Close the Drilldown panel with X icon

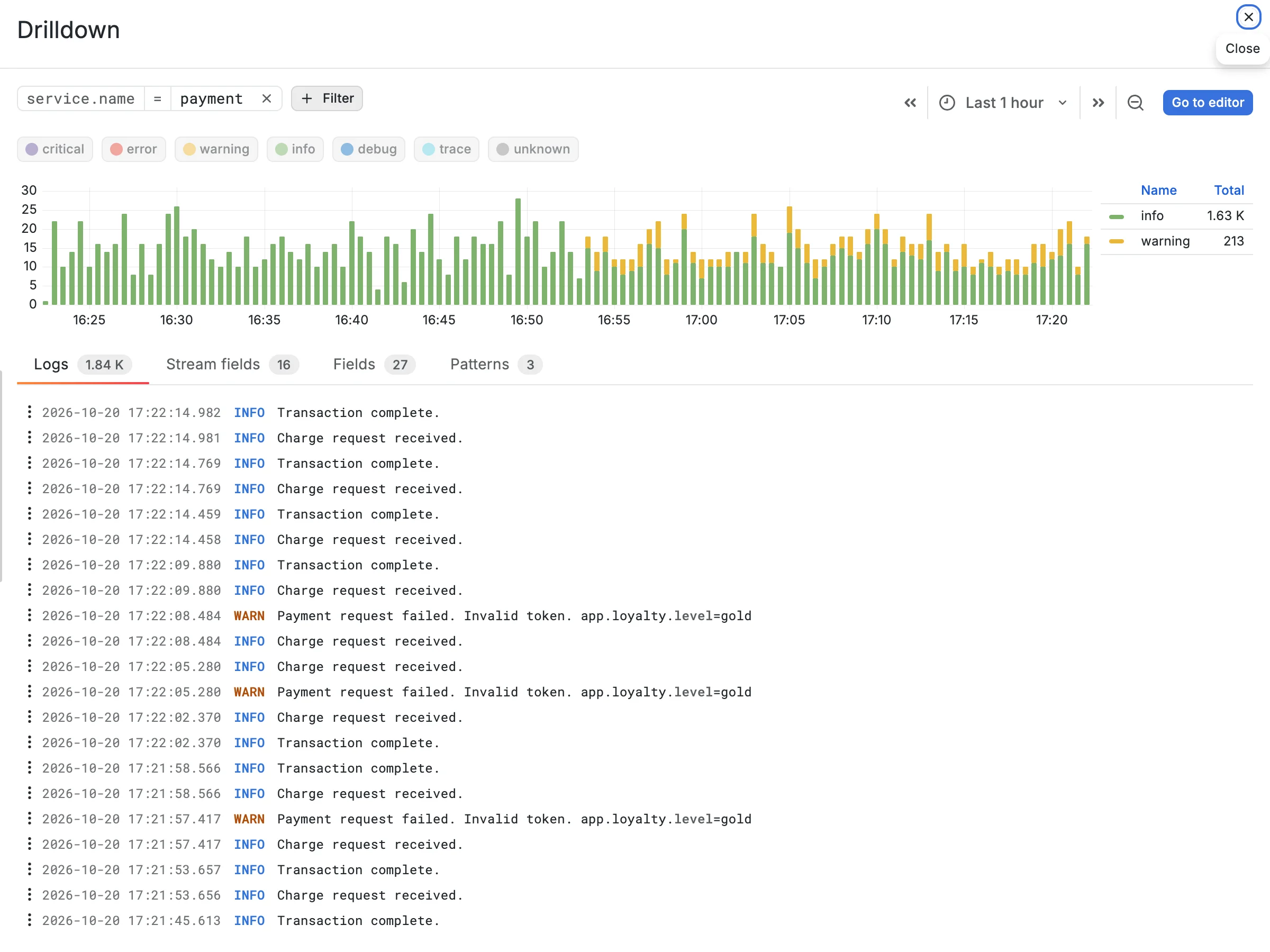click(x=1248, y=17)
